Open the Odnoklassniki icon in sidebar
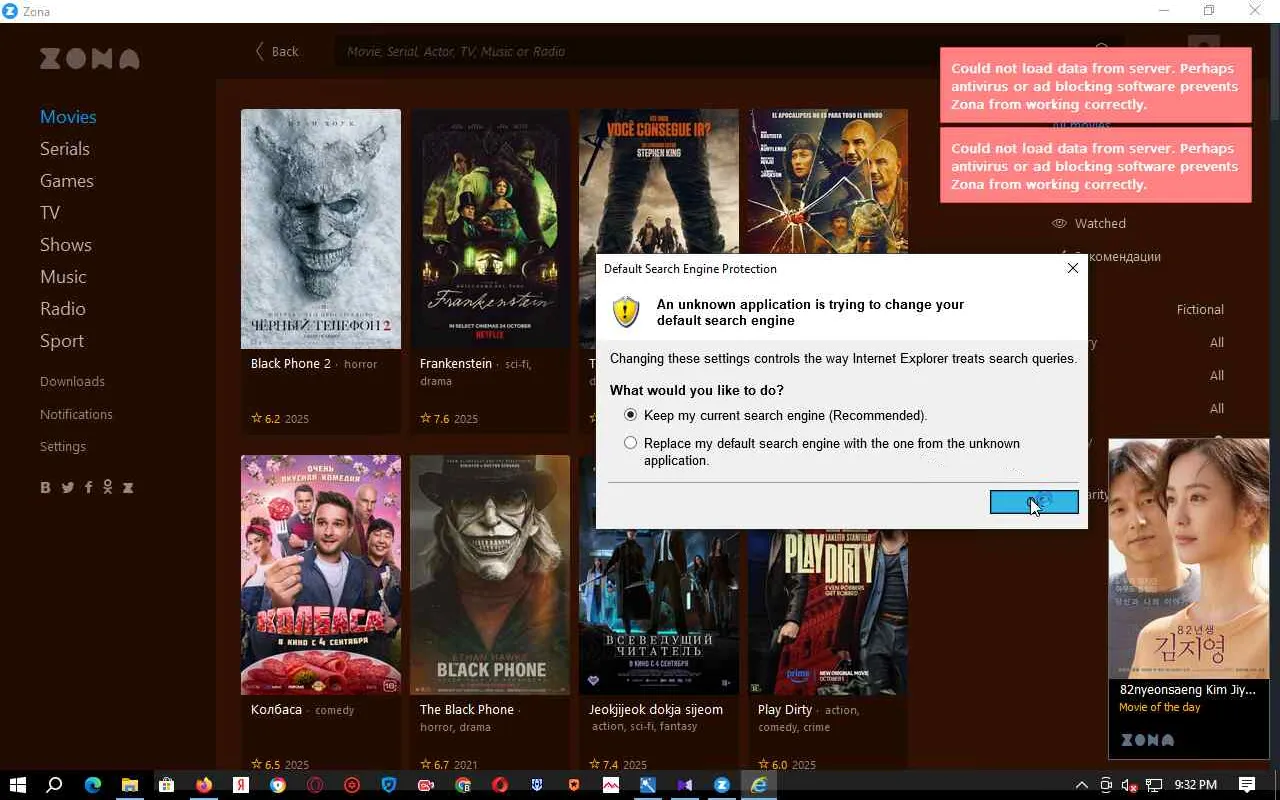 coord(107,487)
